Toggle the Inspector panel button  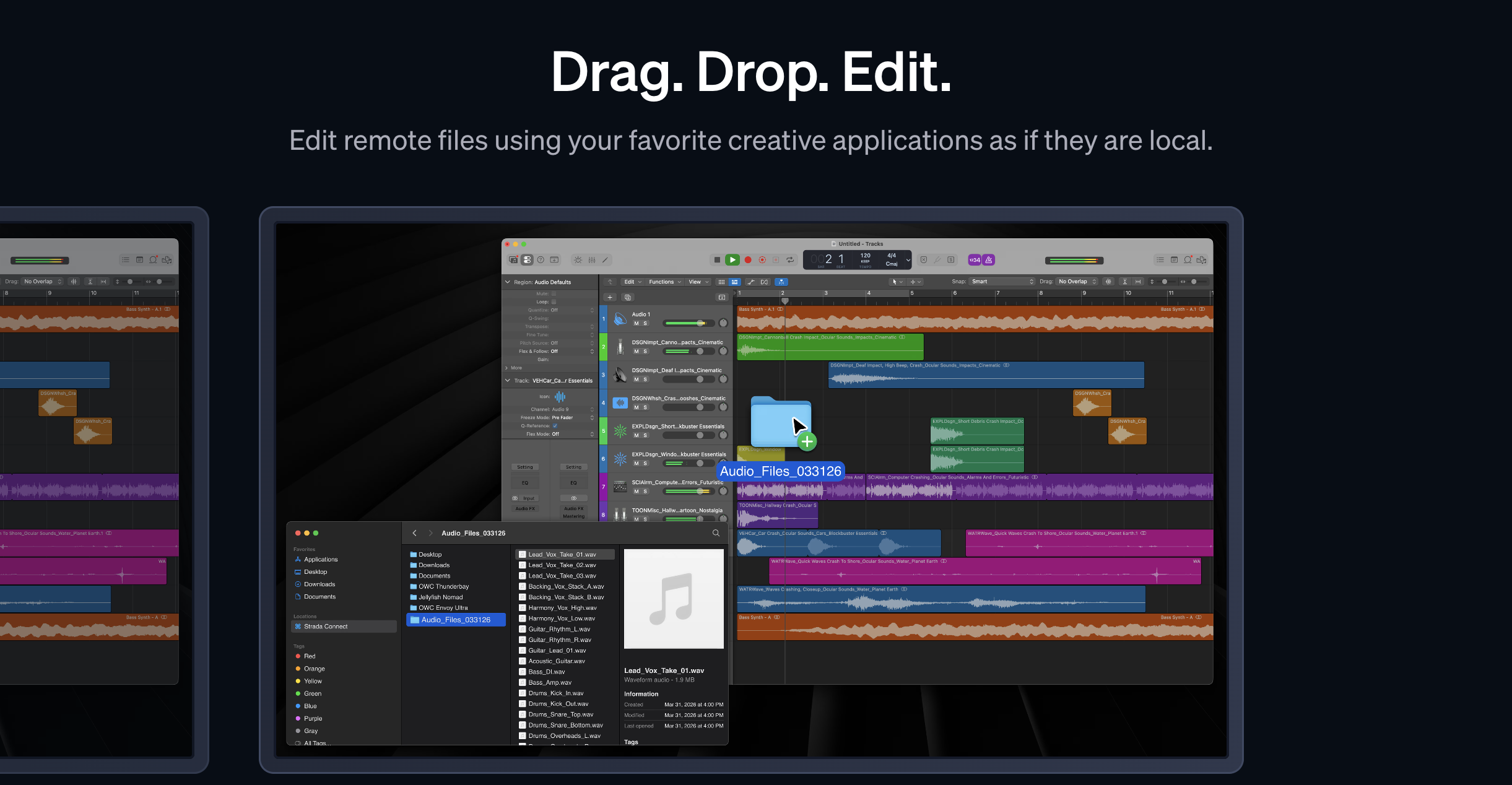(x=527, y=260)
